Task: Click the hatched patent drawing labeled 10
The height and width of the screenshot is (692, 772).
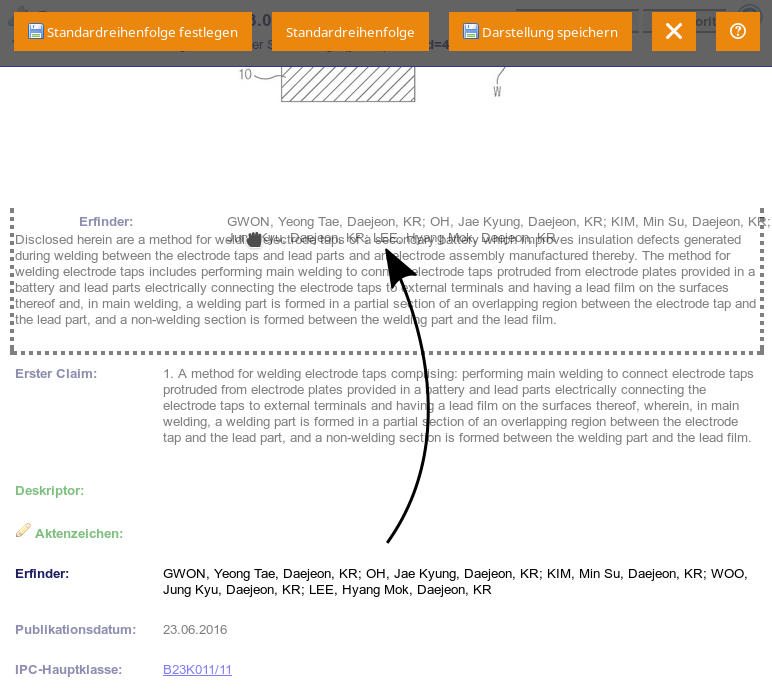Action: click(x=348, y=84)
